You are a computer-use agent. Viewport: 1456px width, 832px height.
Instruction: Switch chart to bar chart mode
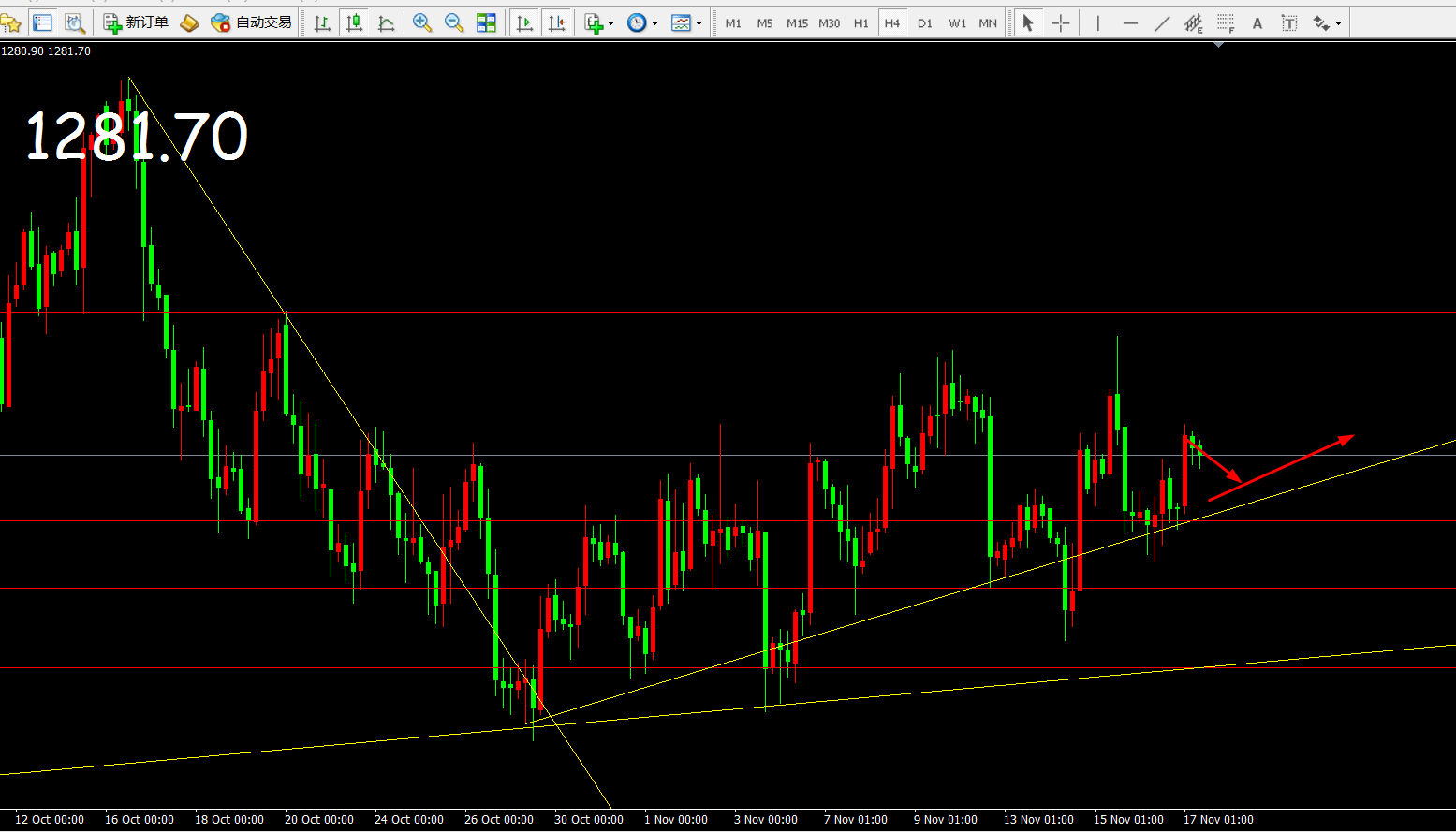323,23
